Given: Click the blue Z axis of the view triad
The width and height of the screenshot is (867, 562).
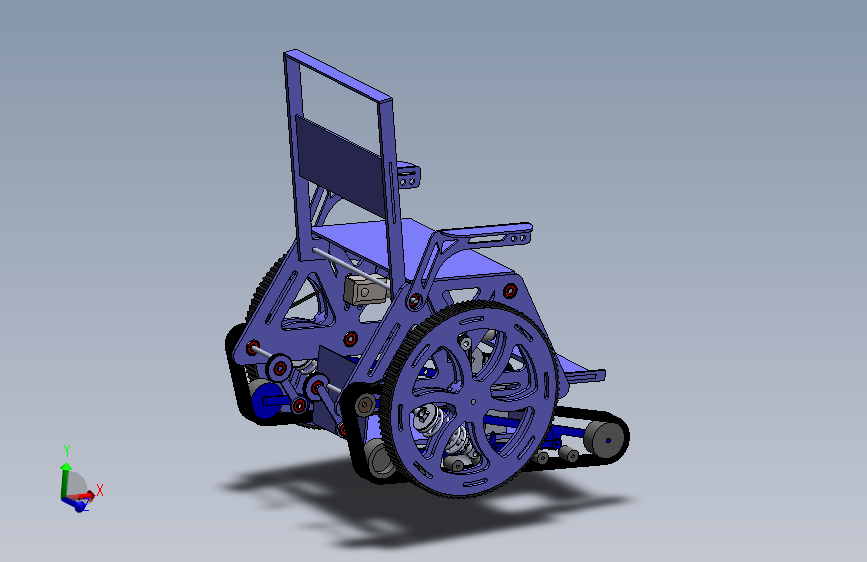Looking at the screenshot, I should tap(76, 504).
